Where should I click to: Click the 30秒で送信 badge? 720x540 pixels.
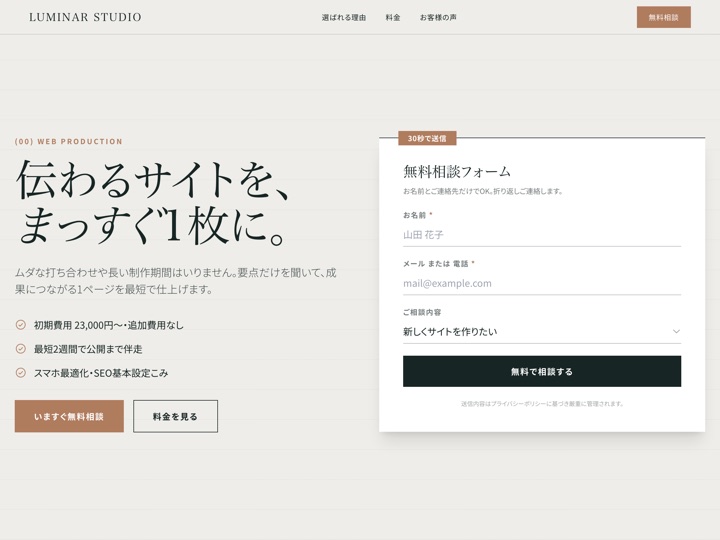pyautogui.click(x=427, y=138)
